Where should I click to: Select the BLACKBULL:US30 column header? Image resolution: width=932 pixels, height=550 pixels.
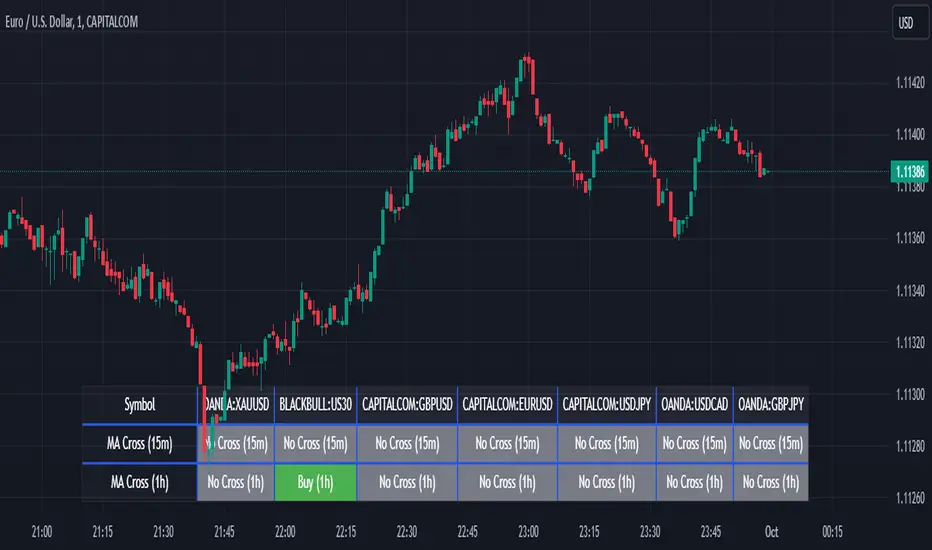click(x=315, y=405)
